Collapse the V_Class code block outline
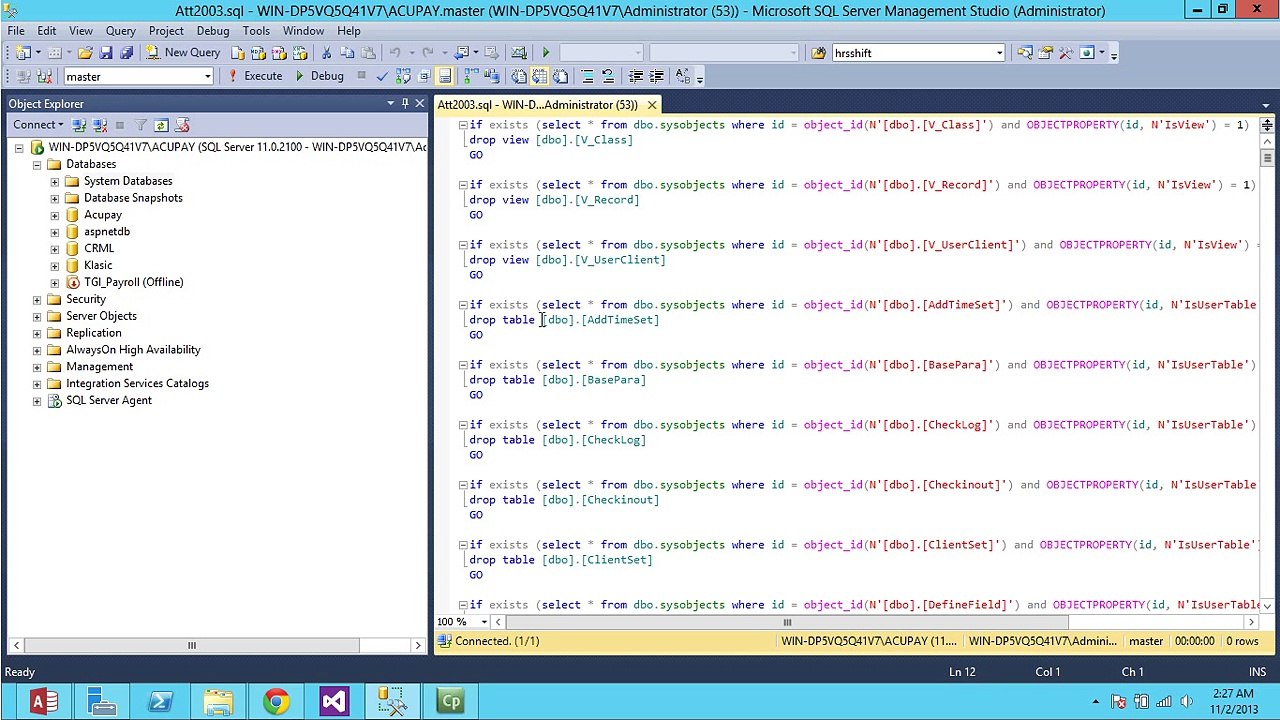 462,125
